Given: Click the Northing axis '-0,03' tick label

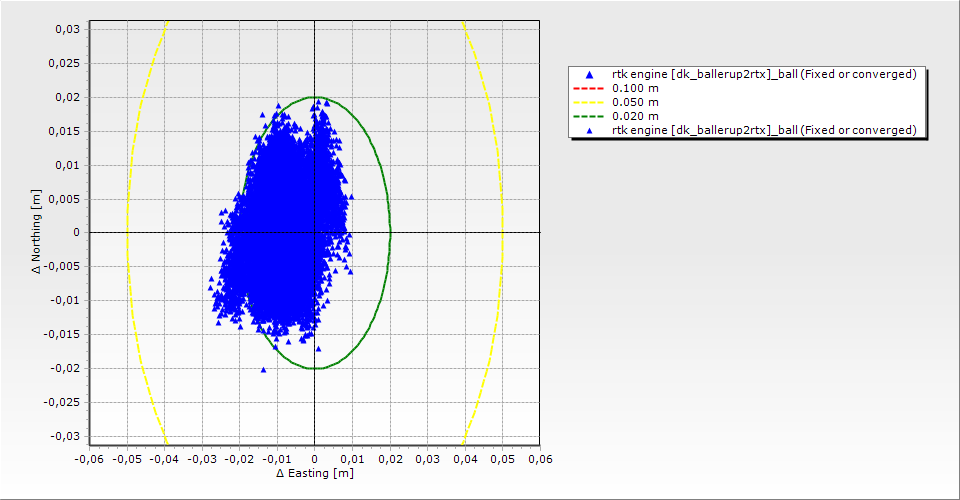Looking at the screenshot, I should coord(64,436).
